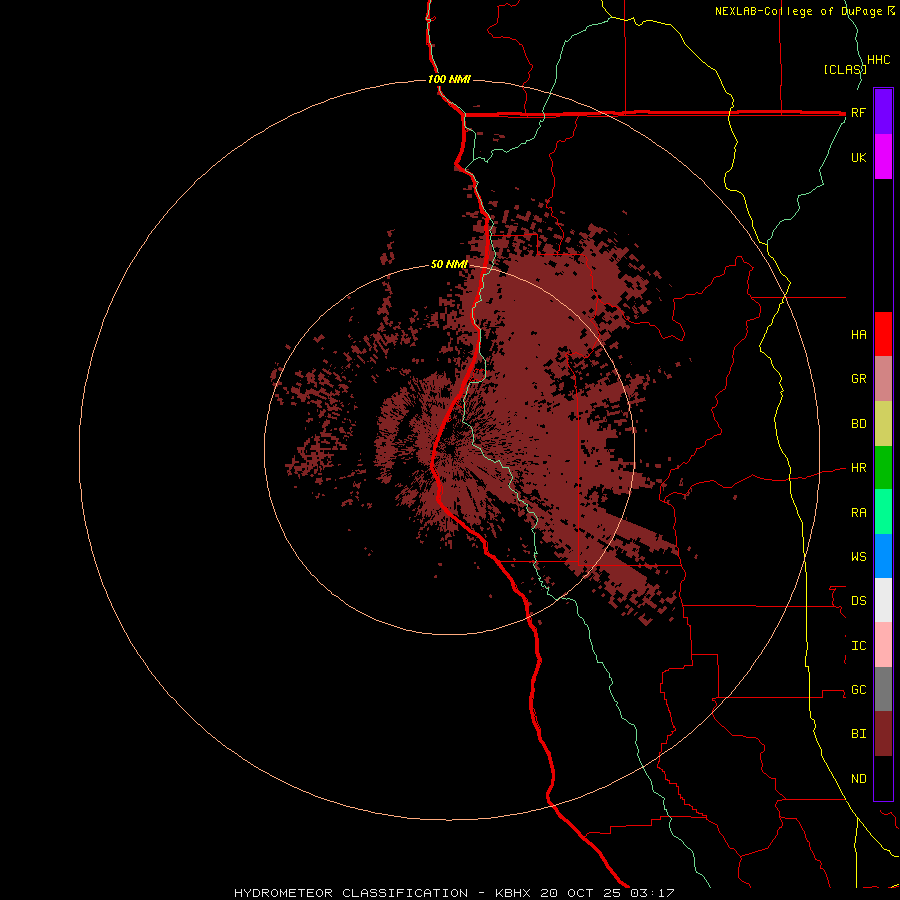This screenshot has height=900, width=900.
Task: Select the GR pink legend swatch
Action: pyautogui.click(x=883, y=379)
